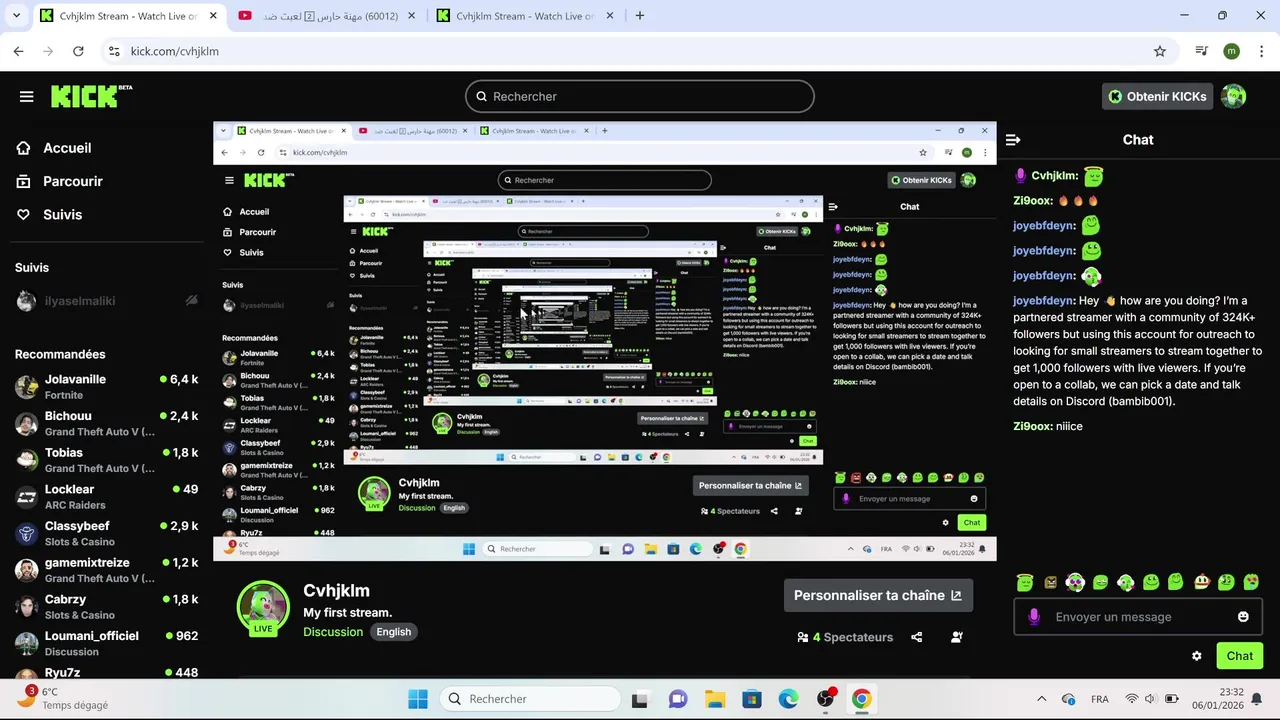Click the Suivis section collapse heading
This screenshot has height=720, width=1280.
pyautogui.click(x=32, y=268)
